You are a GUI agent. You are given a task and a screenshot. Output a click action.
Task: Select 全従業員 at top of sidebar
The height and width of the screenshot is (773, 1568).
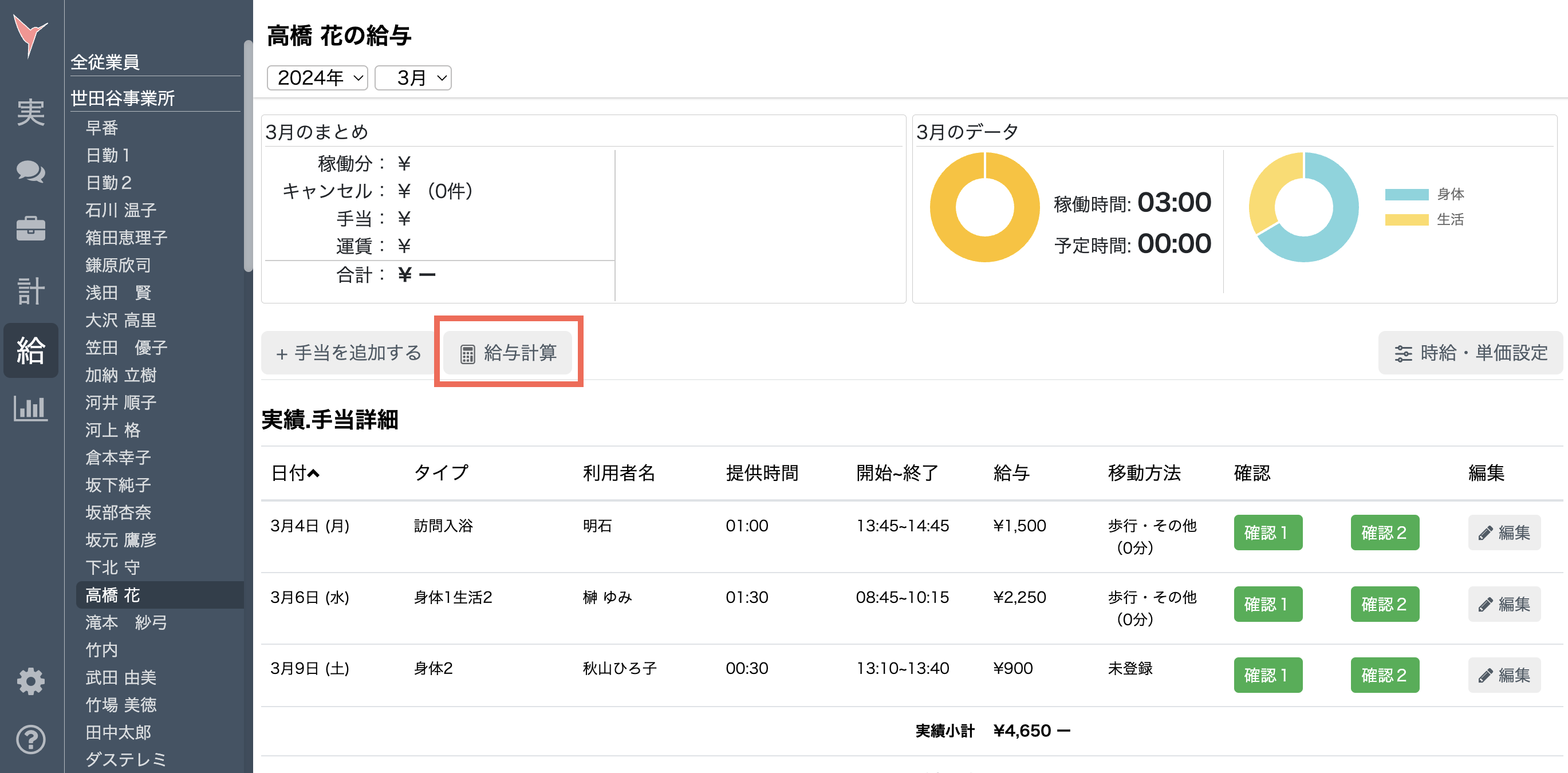(x=106, y=62)
